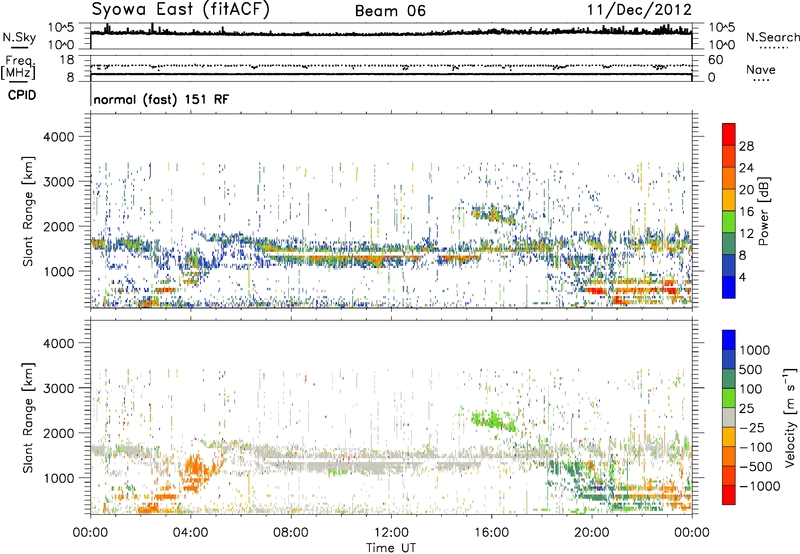The image size is (800, 554).
Task: Click the '18' frequency axis tick
Action: tap(67, 60)
